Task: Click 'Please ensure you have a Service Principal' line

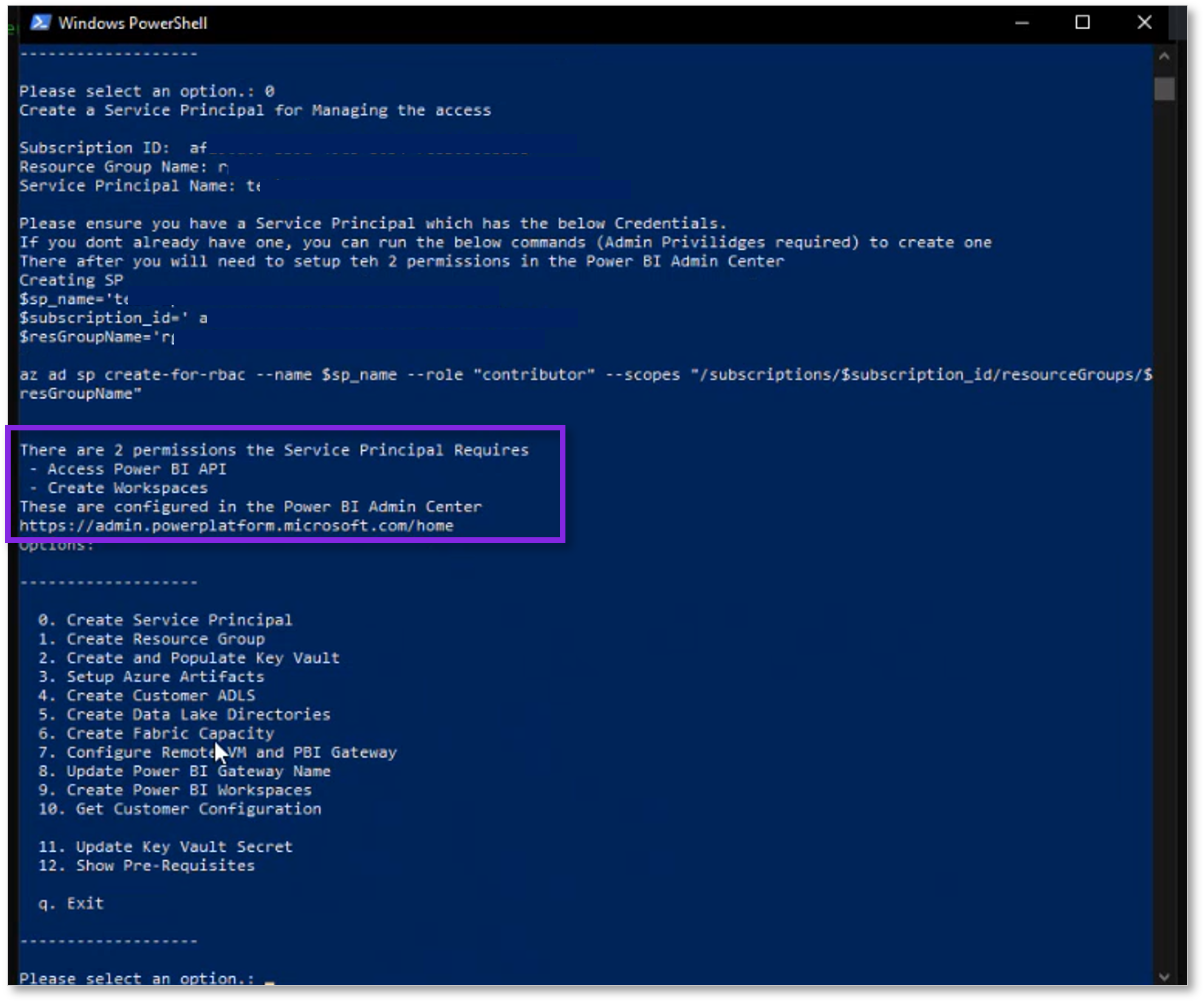Action: 373,223
